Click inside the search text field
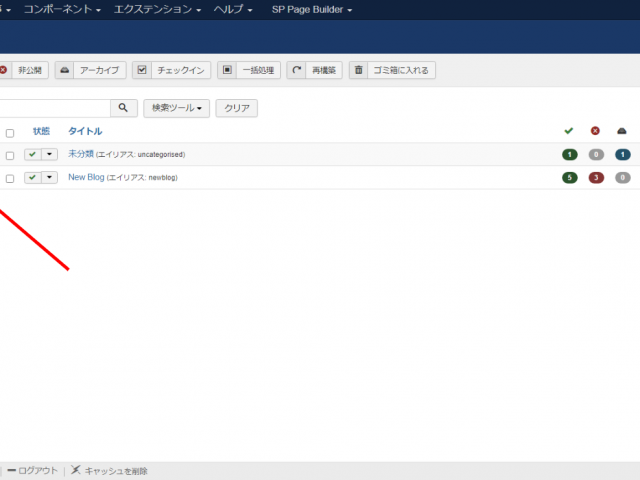The width and height of the screenshot is (640, 480). point(55,108)
